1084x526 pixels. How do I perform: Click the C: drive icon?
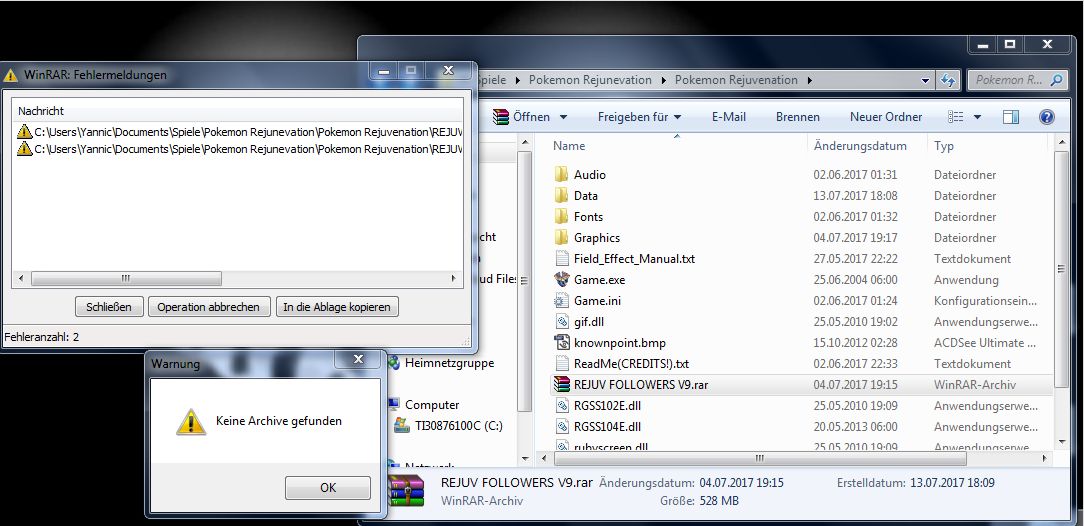click(402, 426)
